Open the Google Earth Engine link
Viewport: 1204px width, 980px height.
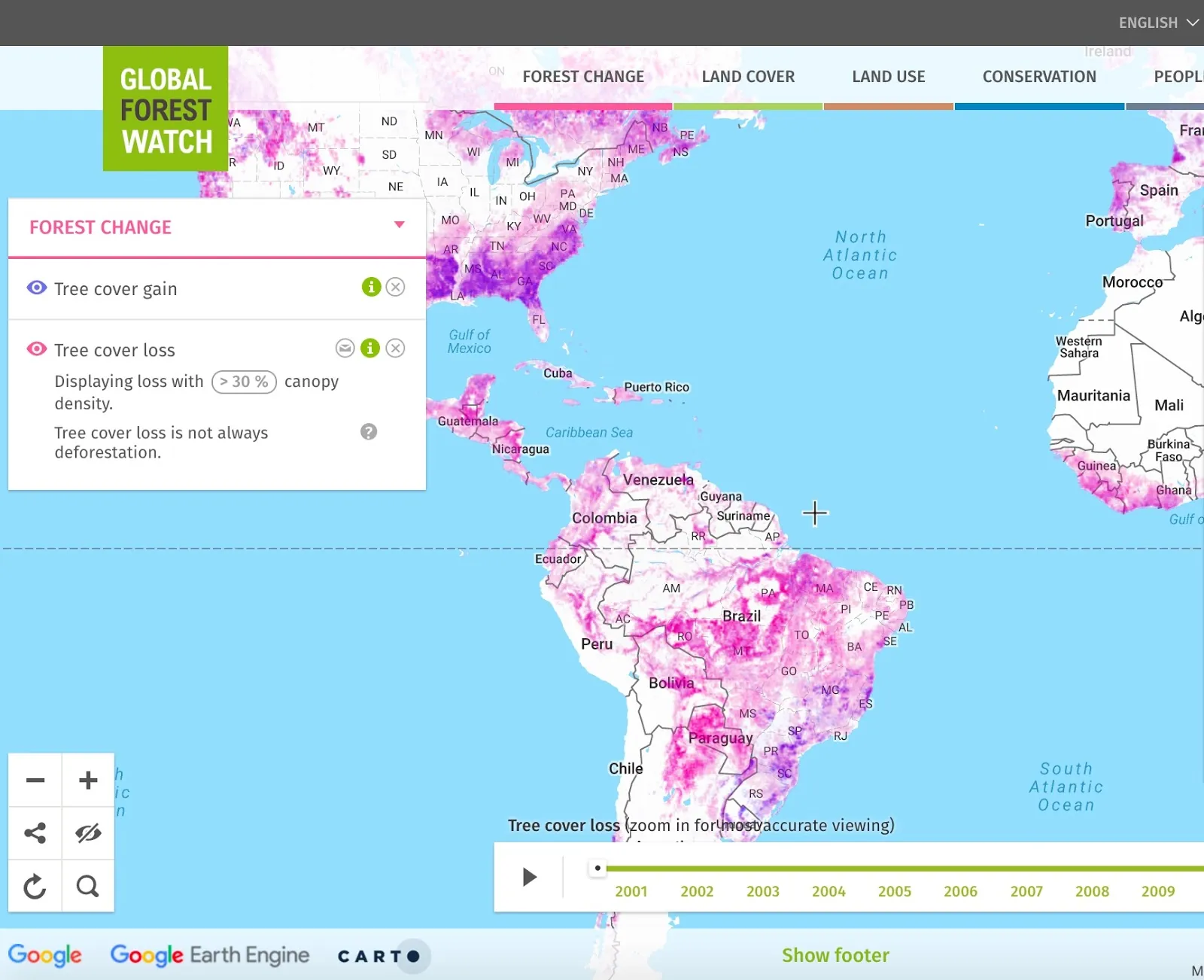coord(211,954)
